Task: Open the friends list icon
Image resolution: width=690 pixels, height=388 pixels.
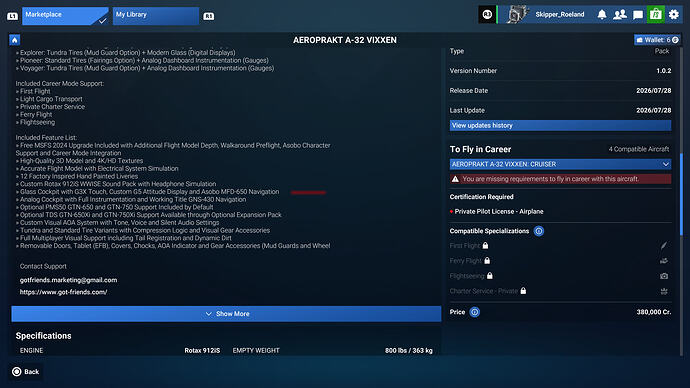Action: pyautogui.click(x=620, y=15)
